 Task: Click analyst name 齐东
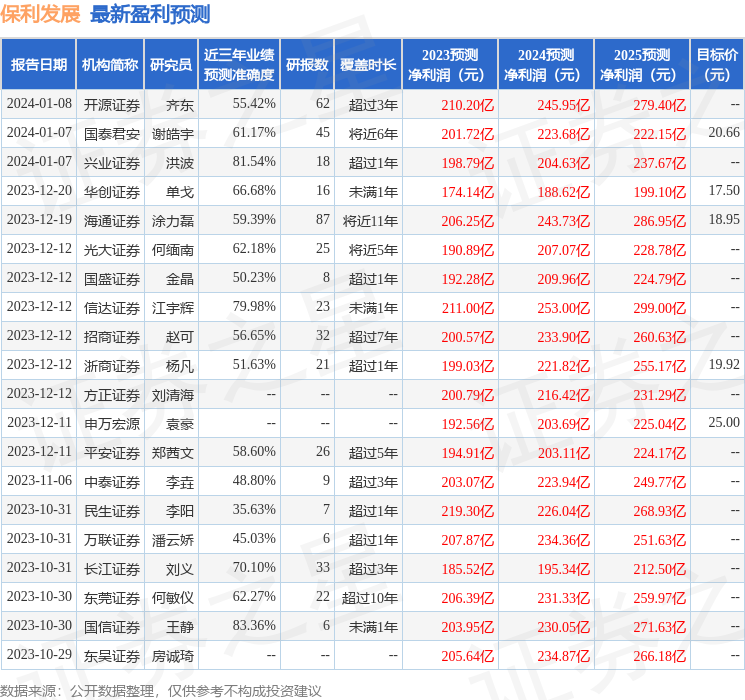[180, 105]
